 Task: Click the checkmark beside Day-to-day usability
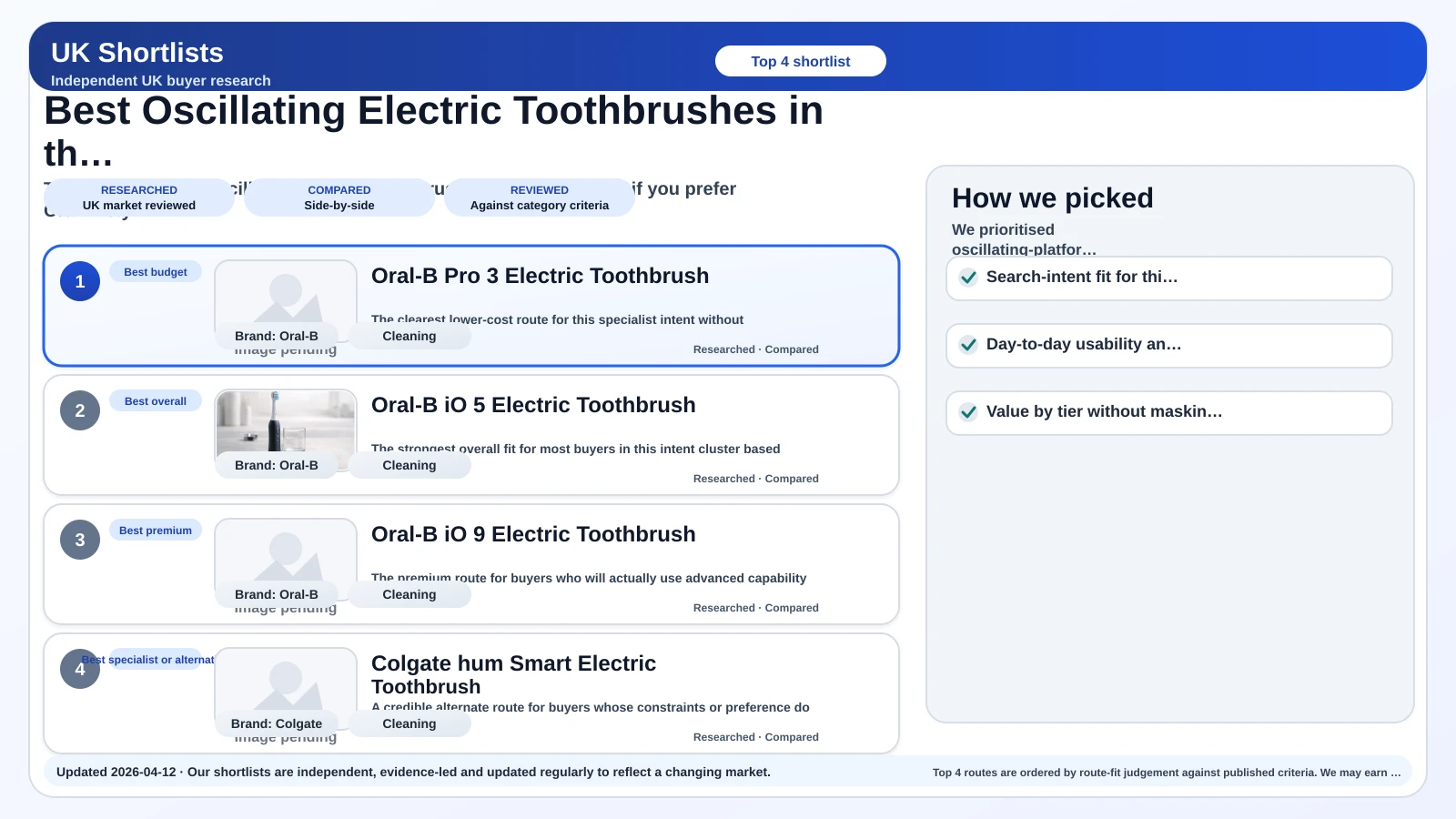click(x=969, y=345)
